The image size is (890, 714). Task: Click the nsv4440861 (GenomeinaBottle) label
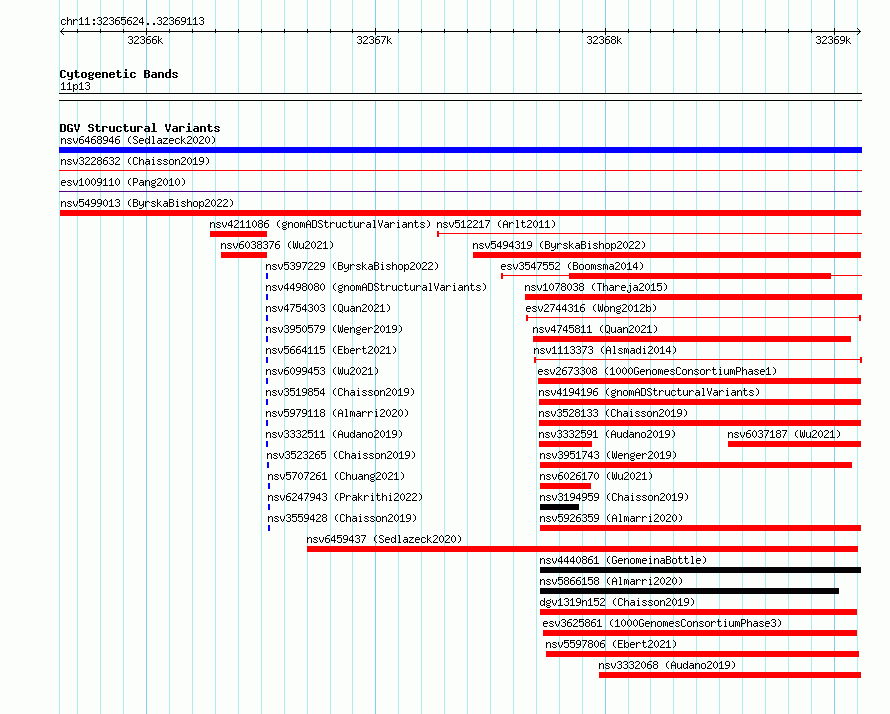(x=623, y=560)
